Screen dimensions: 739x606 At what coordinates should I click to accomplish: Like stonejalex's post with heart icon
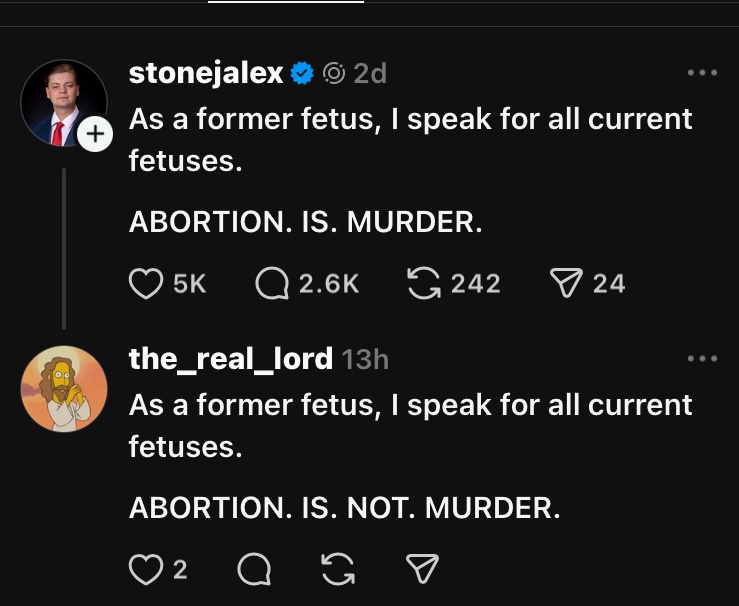146,284
